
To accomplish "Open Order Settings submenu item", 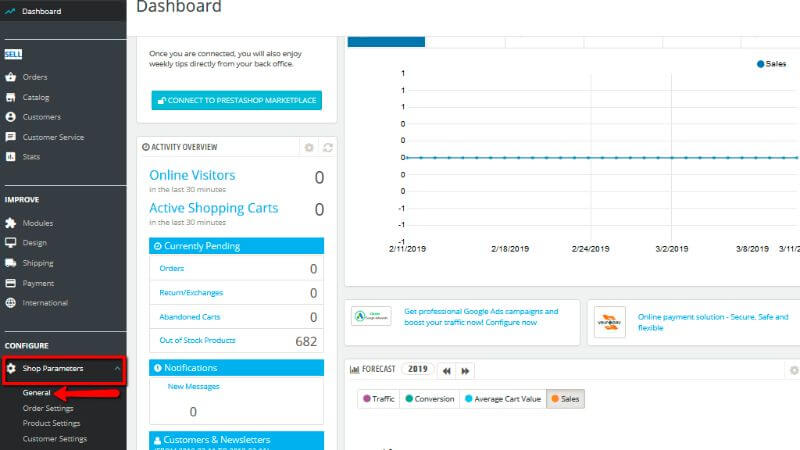I will [48, 408].
